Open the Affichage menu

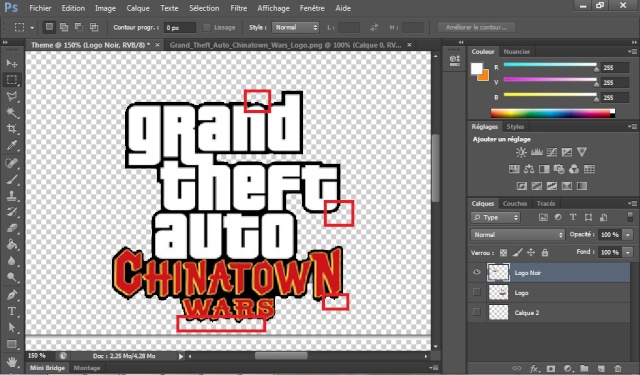273,8
